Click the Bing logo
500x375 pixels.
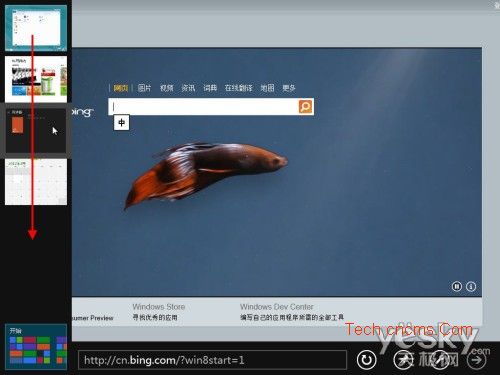point(83,112)
